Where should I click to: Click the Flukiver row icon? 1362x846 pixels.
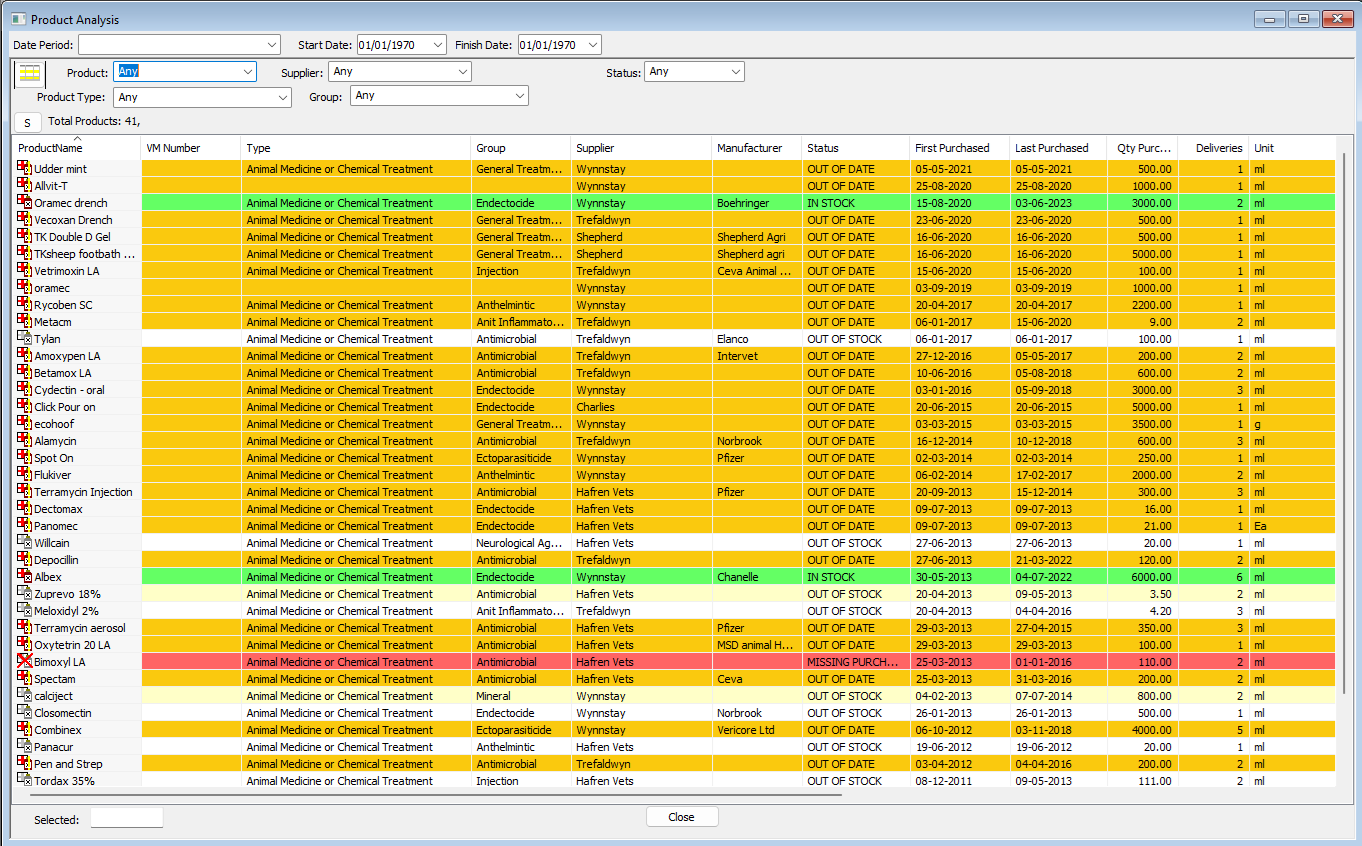[25, 475]
